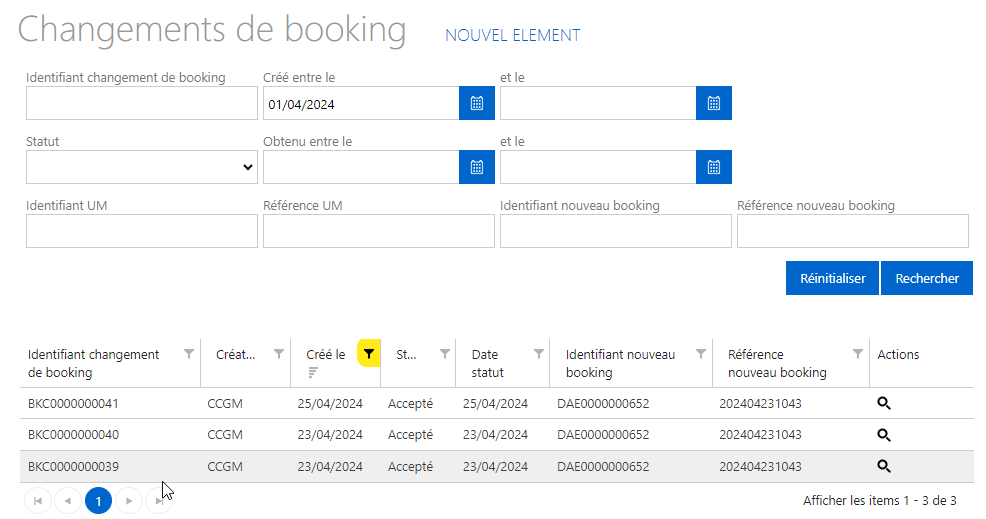View details of BKC0000000039 via magnifier

884,466
